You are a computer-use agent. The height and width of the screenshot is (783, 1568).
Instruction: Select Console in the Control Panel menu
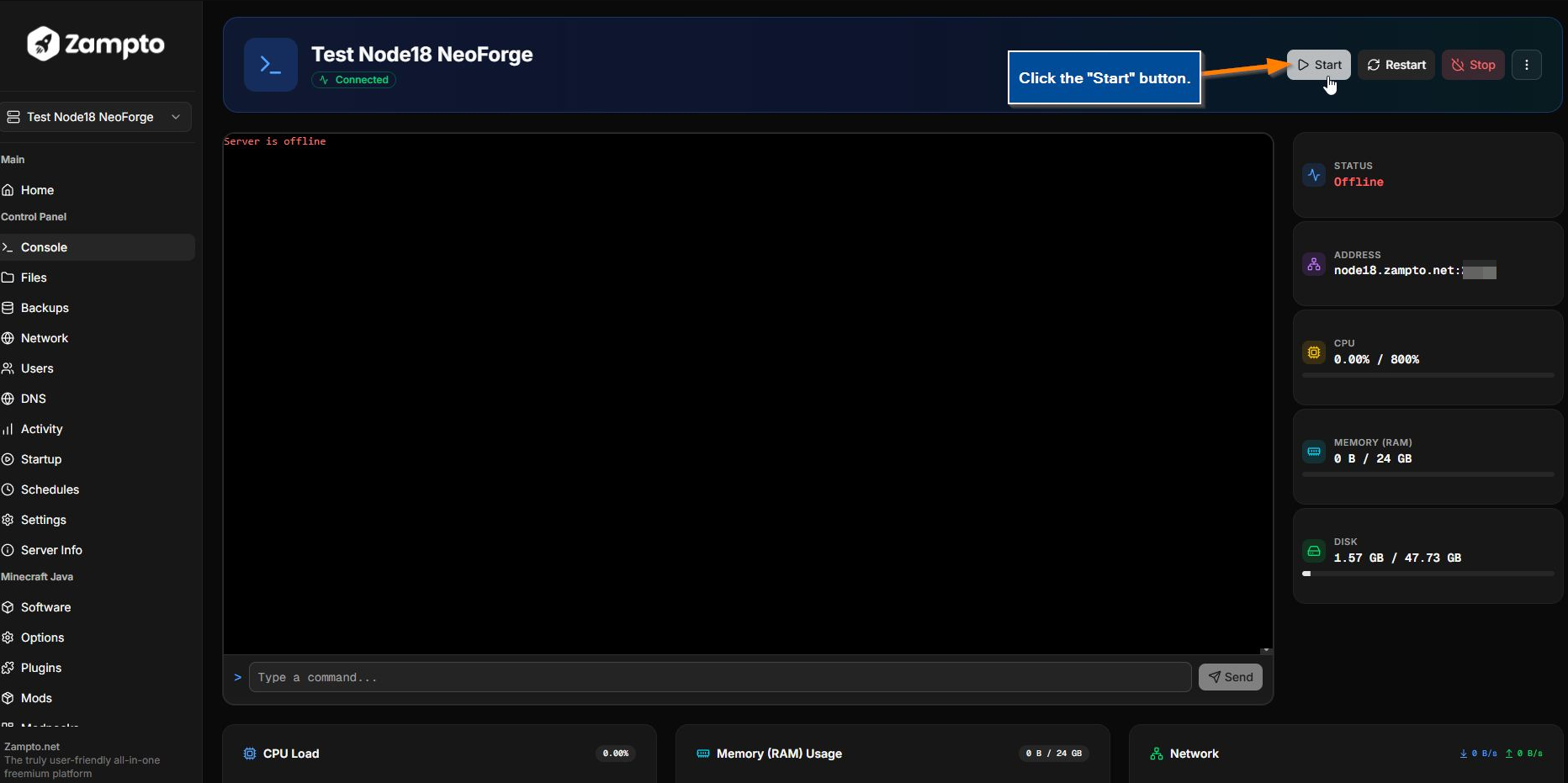point(98,247)
